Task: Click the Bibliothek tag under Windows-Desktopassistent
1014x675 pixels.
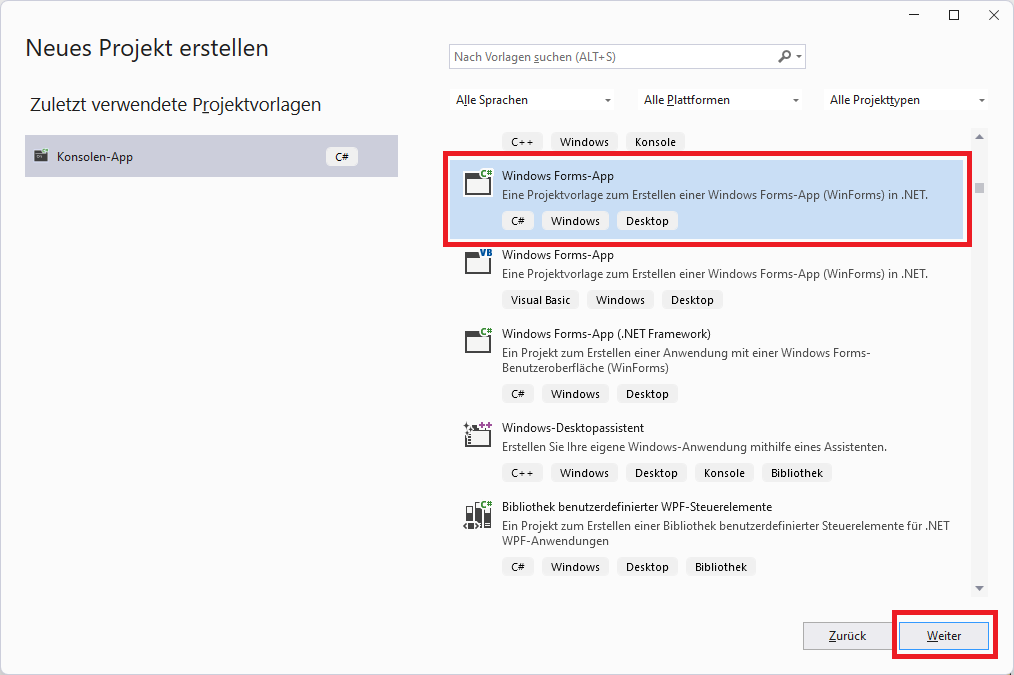Action: [796, 473]
